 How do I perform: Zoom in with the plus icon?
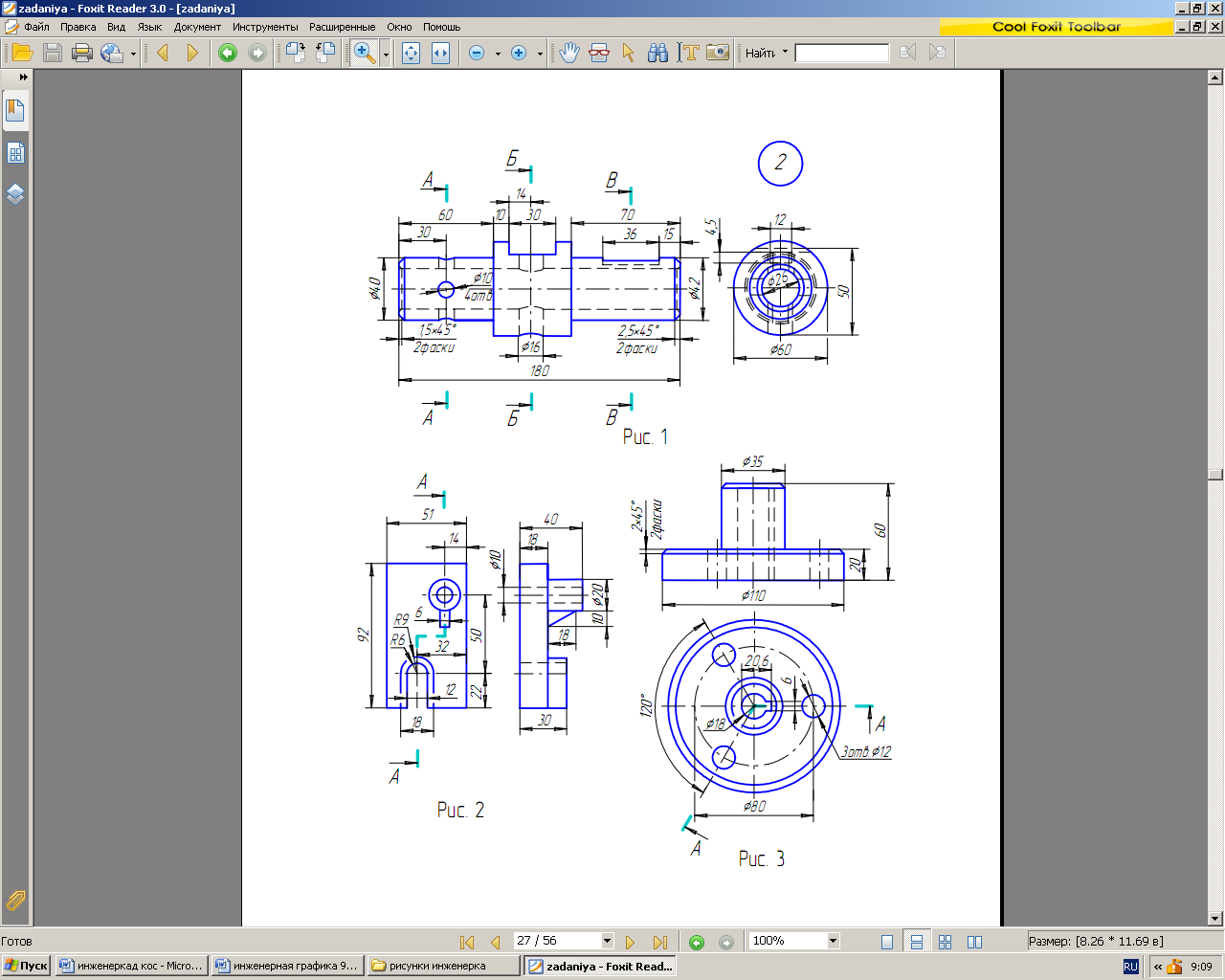tap(519, 53)
